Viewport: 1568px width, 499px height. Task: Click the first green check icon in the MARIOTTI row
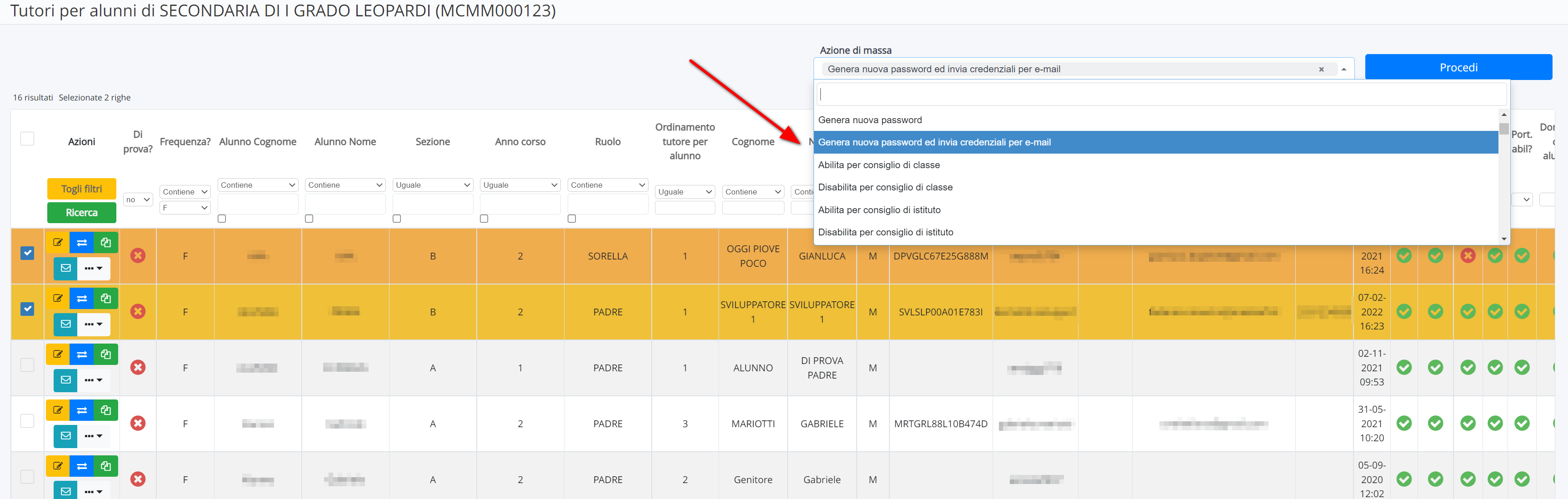(1403, 424)
